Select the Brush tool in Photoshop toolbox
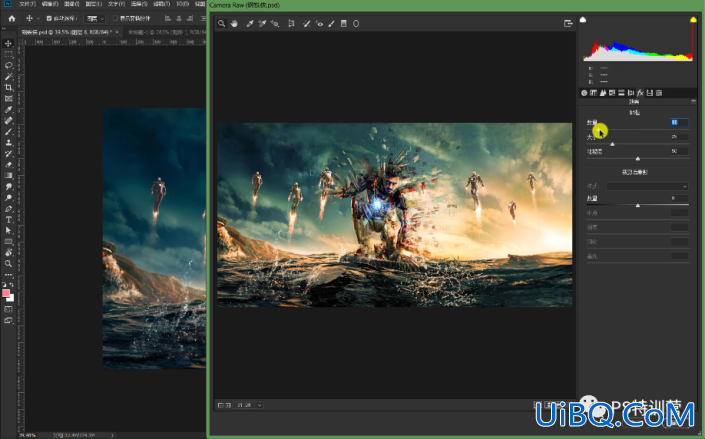Image resolution: width=705 pixels, height=439 pixels. coord(9,132)
